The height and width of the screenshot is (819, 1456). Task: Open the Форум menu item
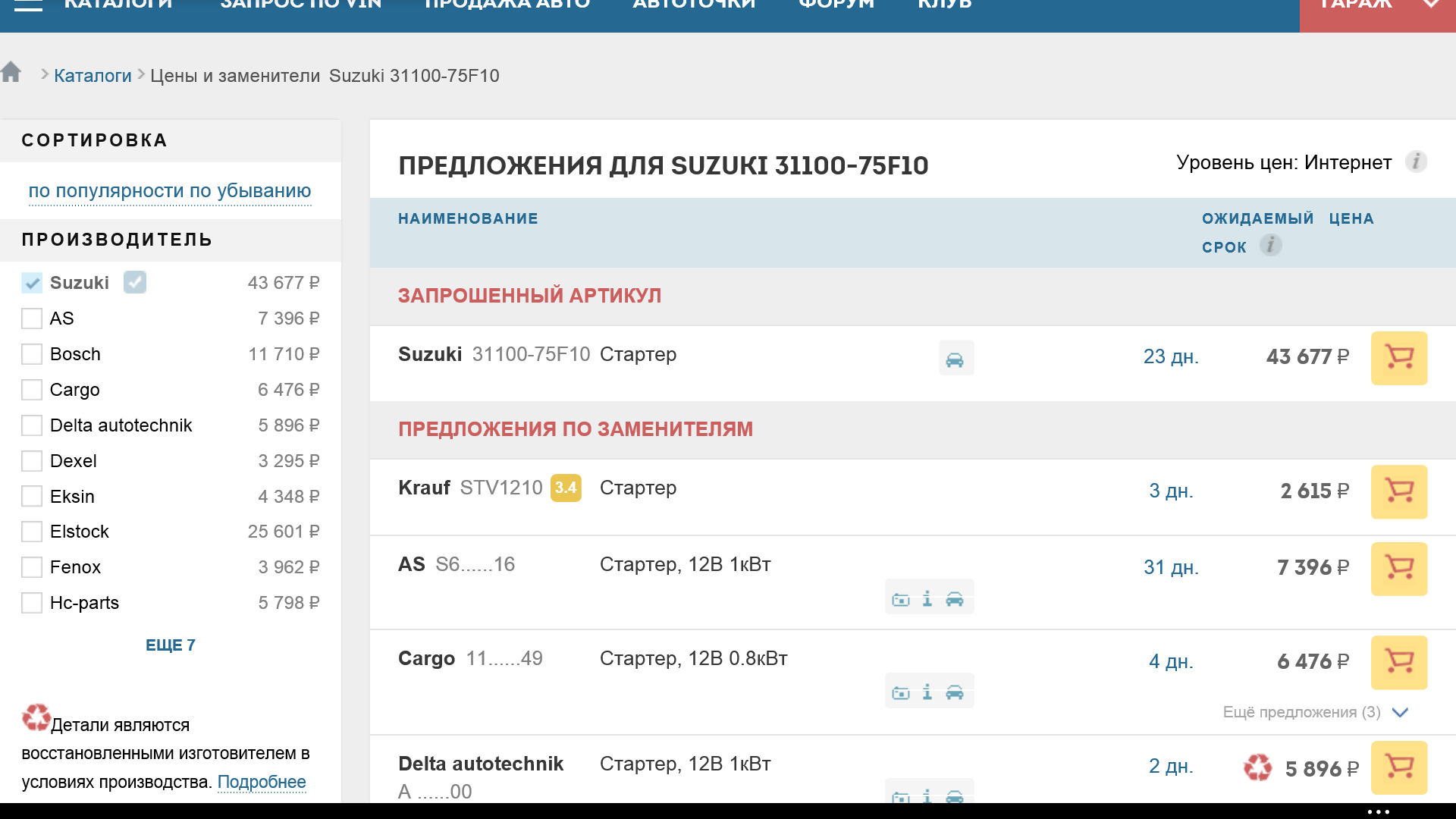pos(836,5)
